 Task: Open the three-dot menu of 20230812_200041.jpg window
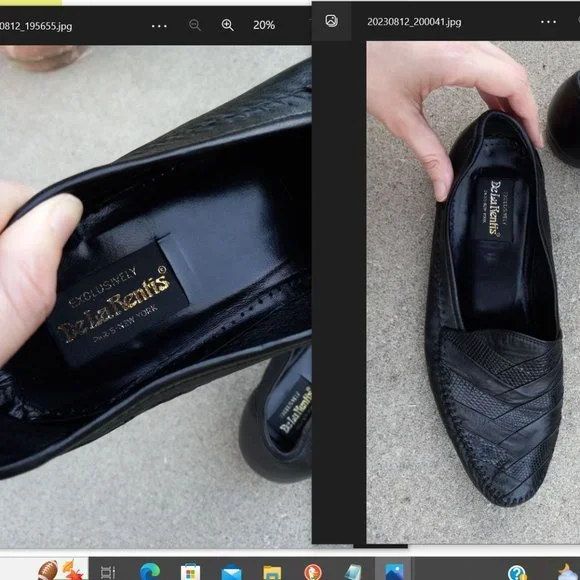tap(548, 22)
